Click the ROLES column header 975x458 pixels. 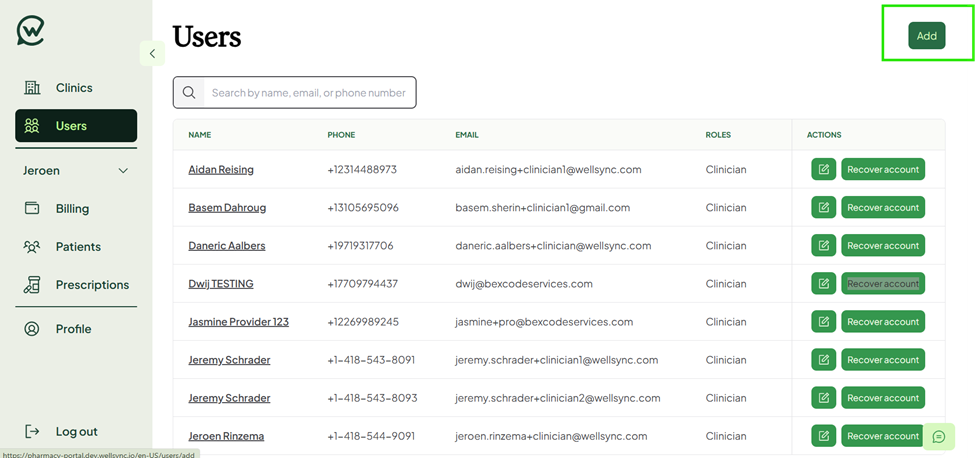[718, 135]
